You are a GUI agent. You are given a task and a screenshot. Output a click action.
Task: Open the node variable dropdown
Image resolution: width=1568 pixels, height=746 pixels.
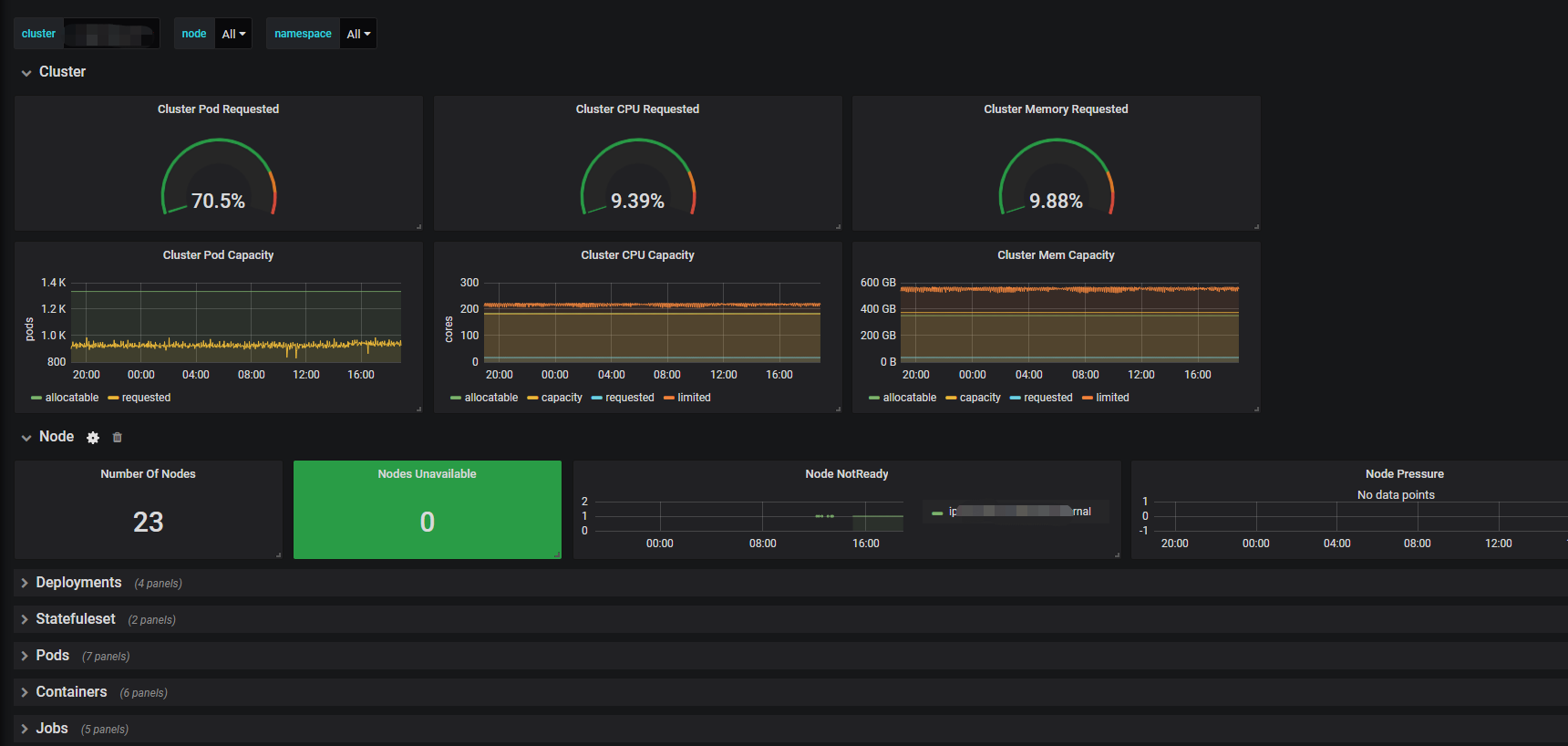233,34
